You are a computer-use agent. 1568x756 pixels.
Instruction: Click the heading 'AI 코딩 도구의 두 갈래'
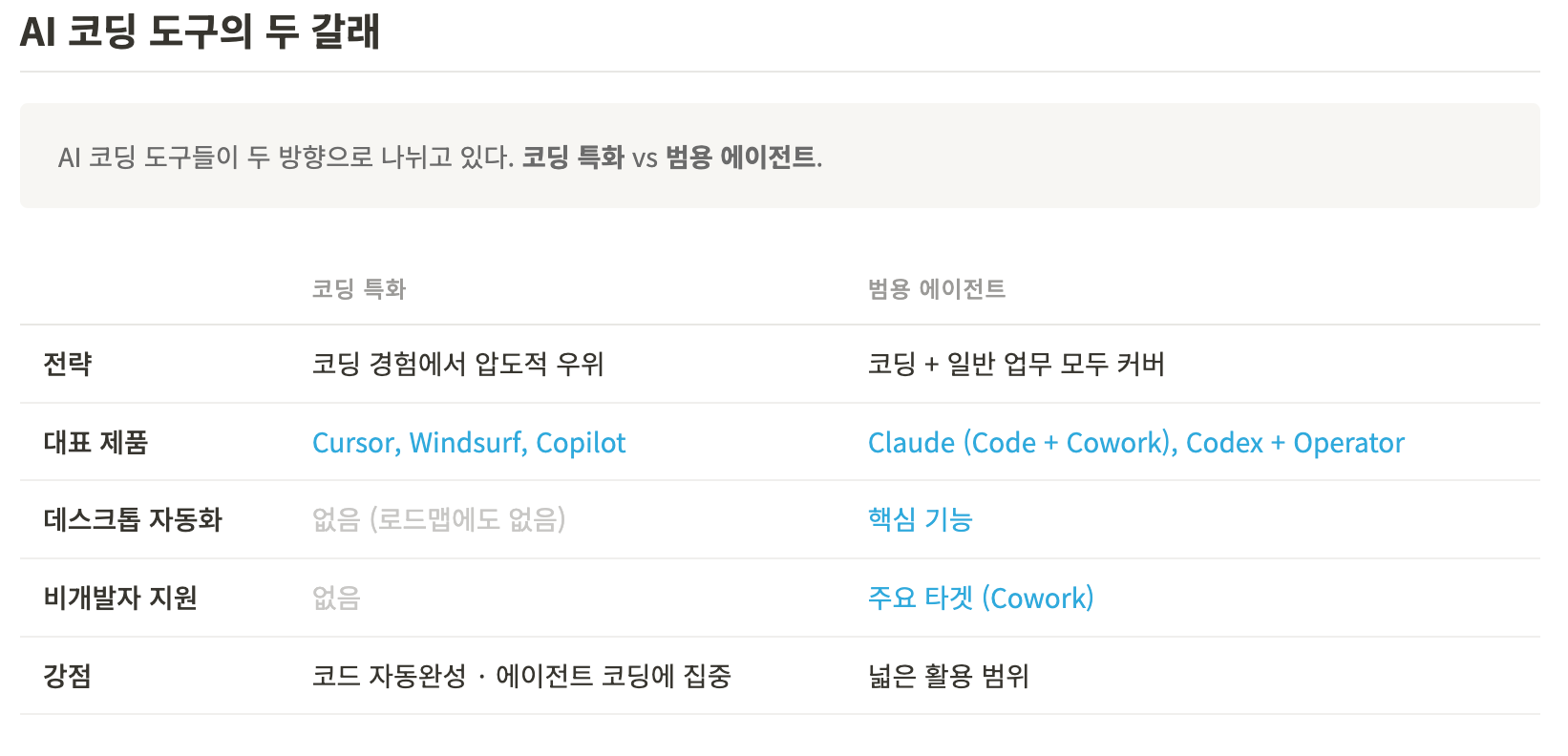pyautogui.click(x=200, y=31)
